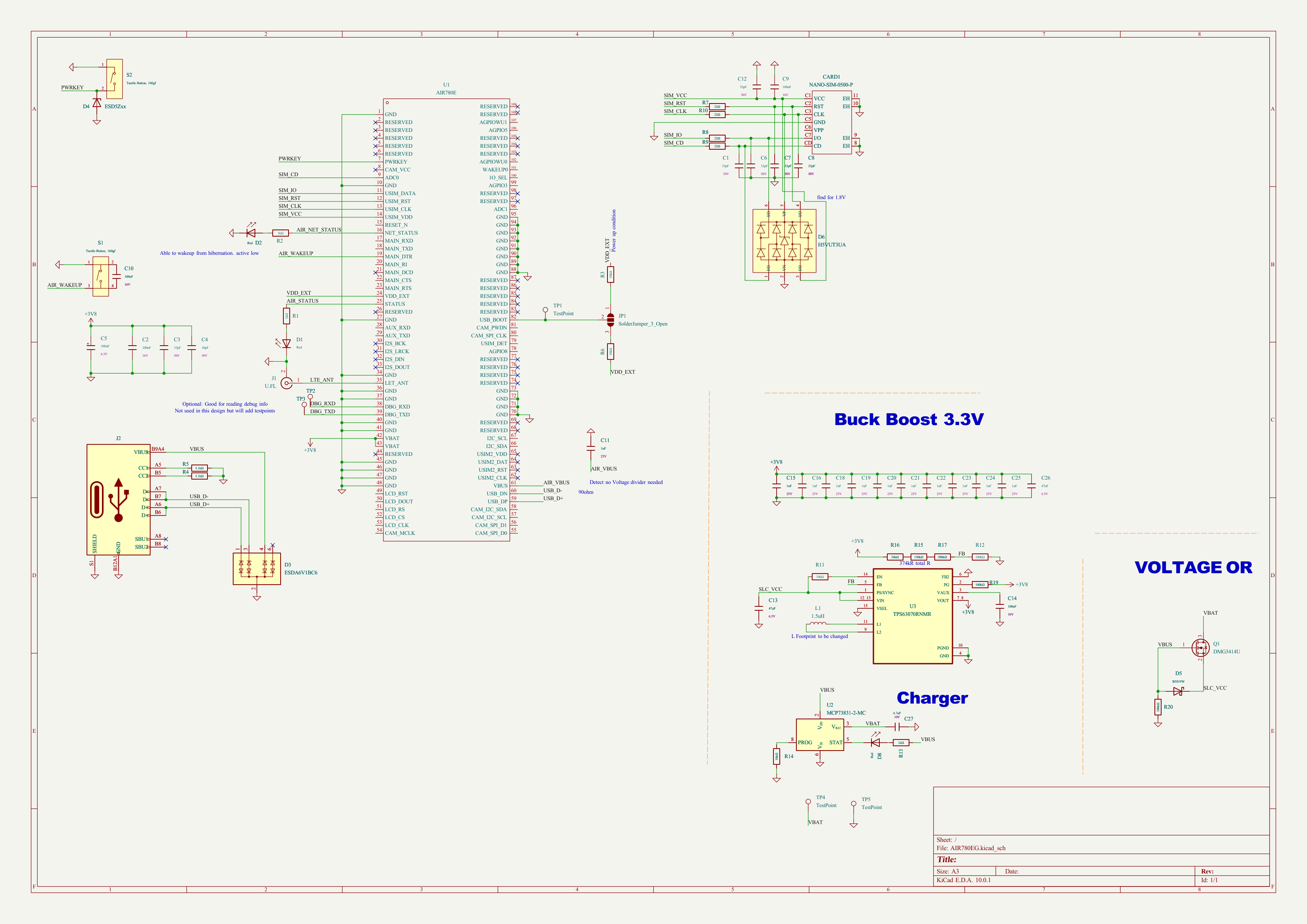The width and height of the screenshot is (1307, 924).
Task: Select capacitor C27 on VBAT output
Action: (897, 727)
